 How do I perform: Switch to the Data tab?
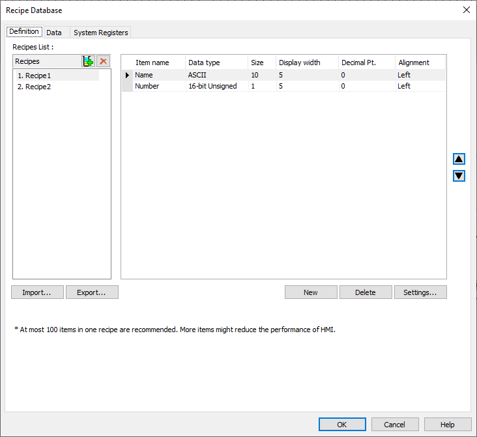(54, 33)
